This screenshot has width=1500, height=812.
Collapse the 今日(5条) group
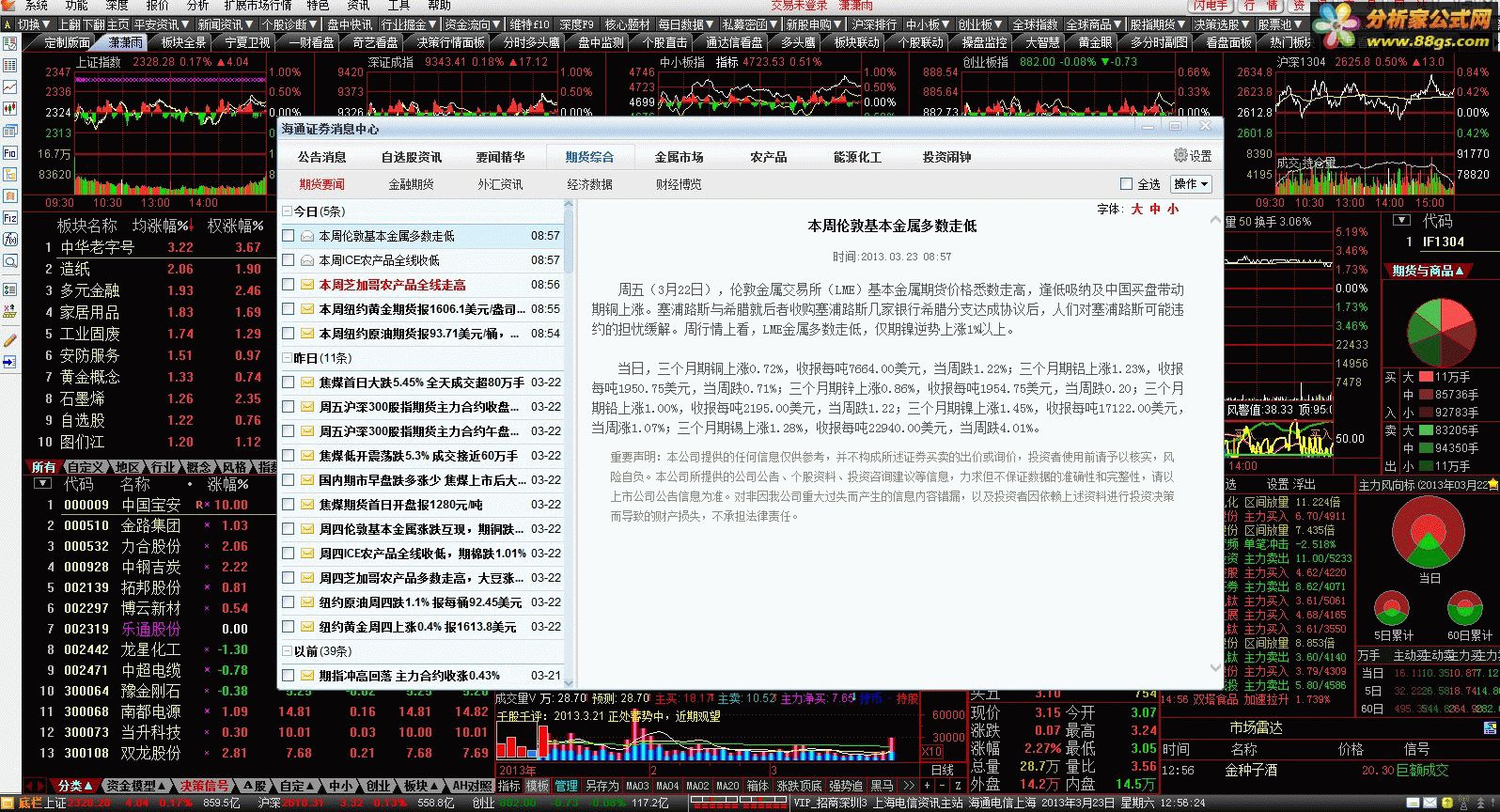point(288,211)
